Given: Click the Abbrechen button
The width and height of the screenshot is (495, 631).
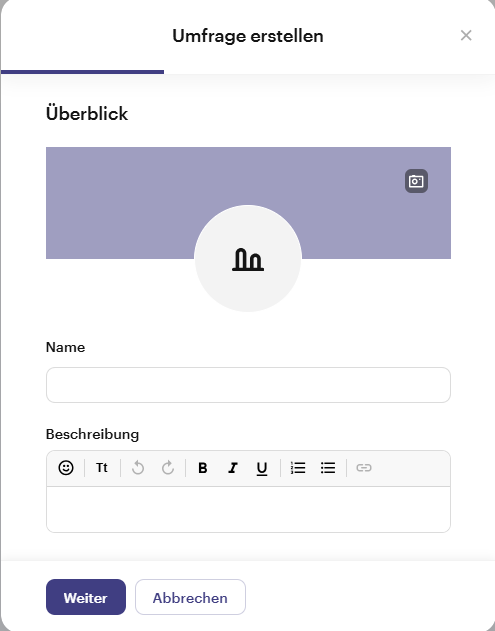Looking at the screenshot, I should tap(190, 597).
